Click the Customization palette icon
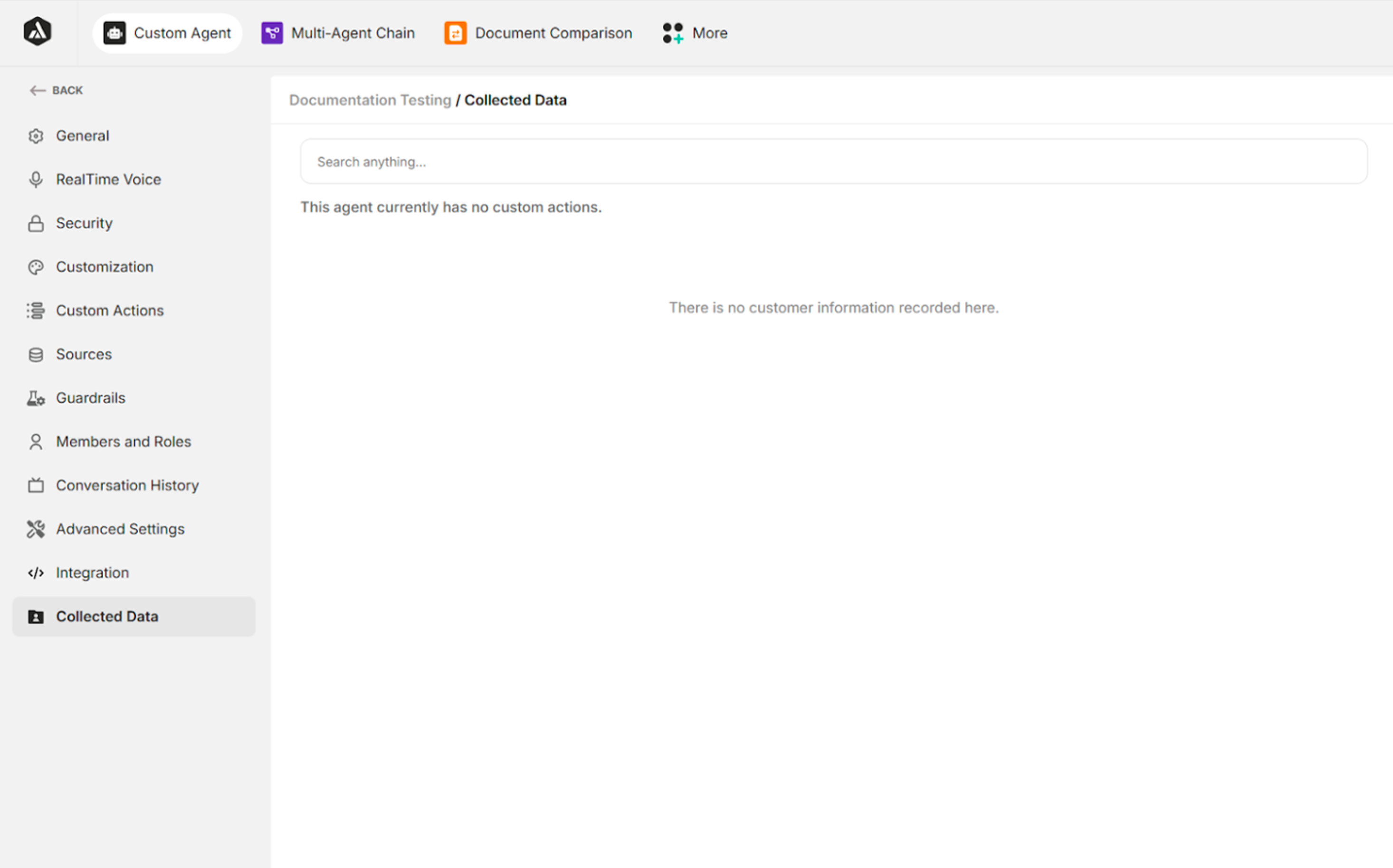The width and height of the screenshot is (1393, 868). click(x=36, y=267)
